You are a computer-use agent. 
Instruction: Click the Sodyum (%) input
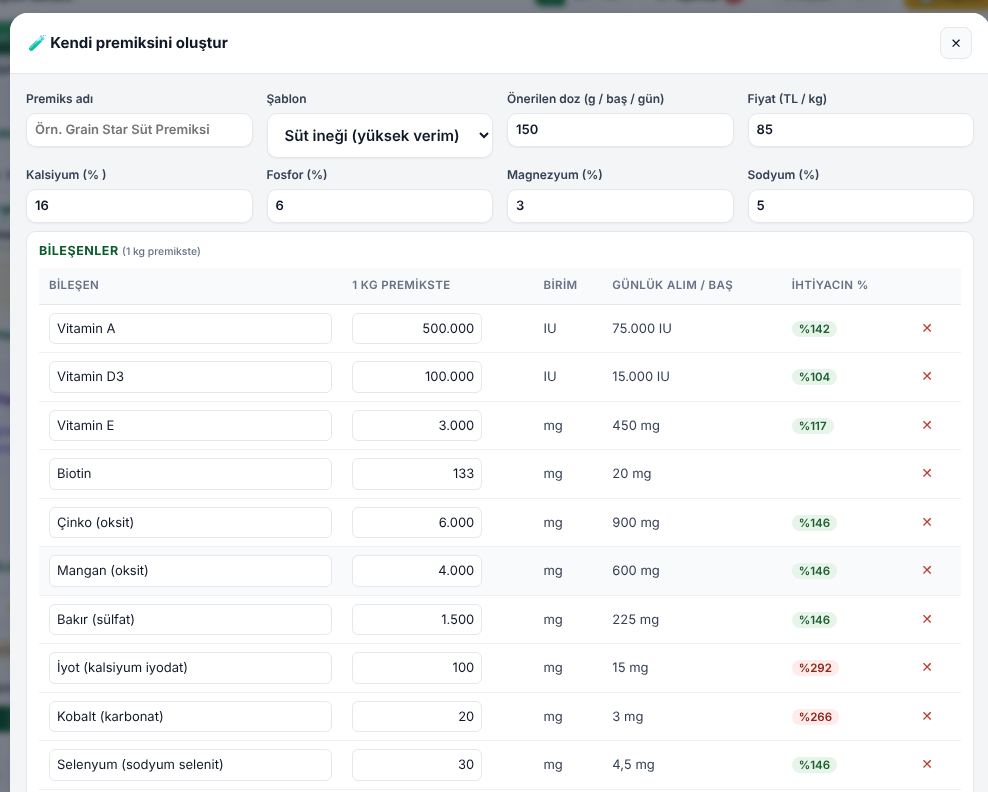coord(861,206)
